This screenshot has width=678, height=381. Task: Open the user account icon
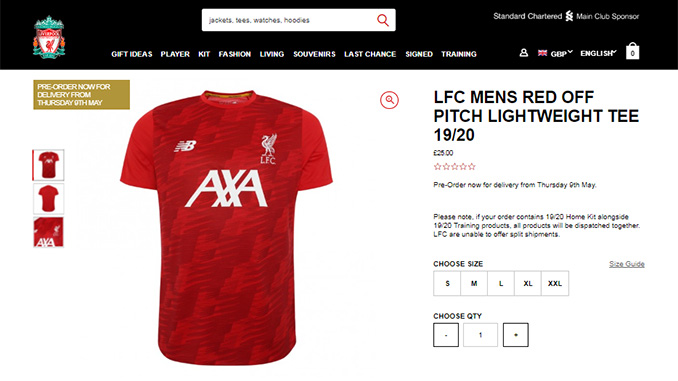(523, 53)
